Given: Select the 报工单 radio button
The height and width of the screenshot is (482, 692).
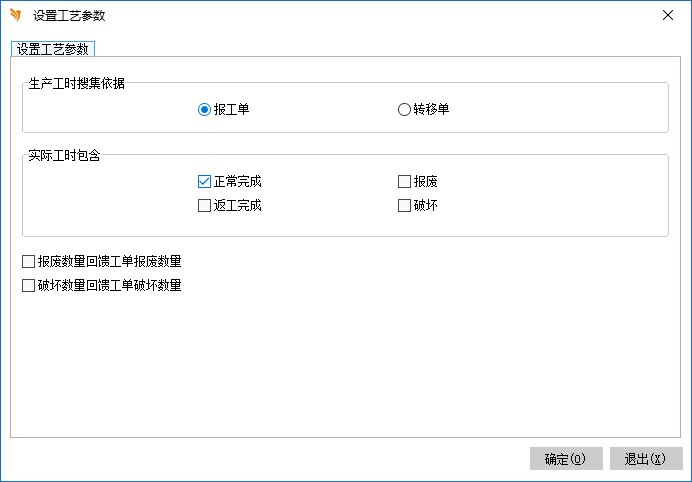Looking at the screenshot, I should tap(204, 110).
